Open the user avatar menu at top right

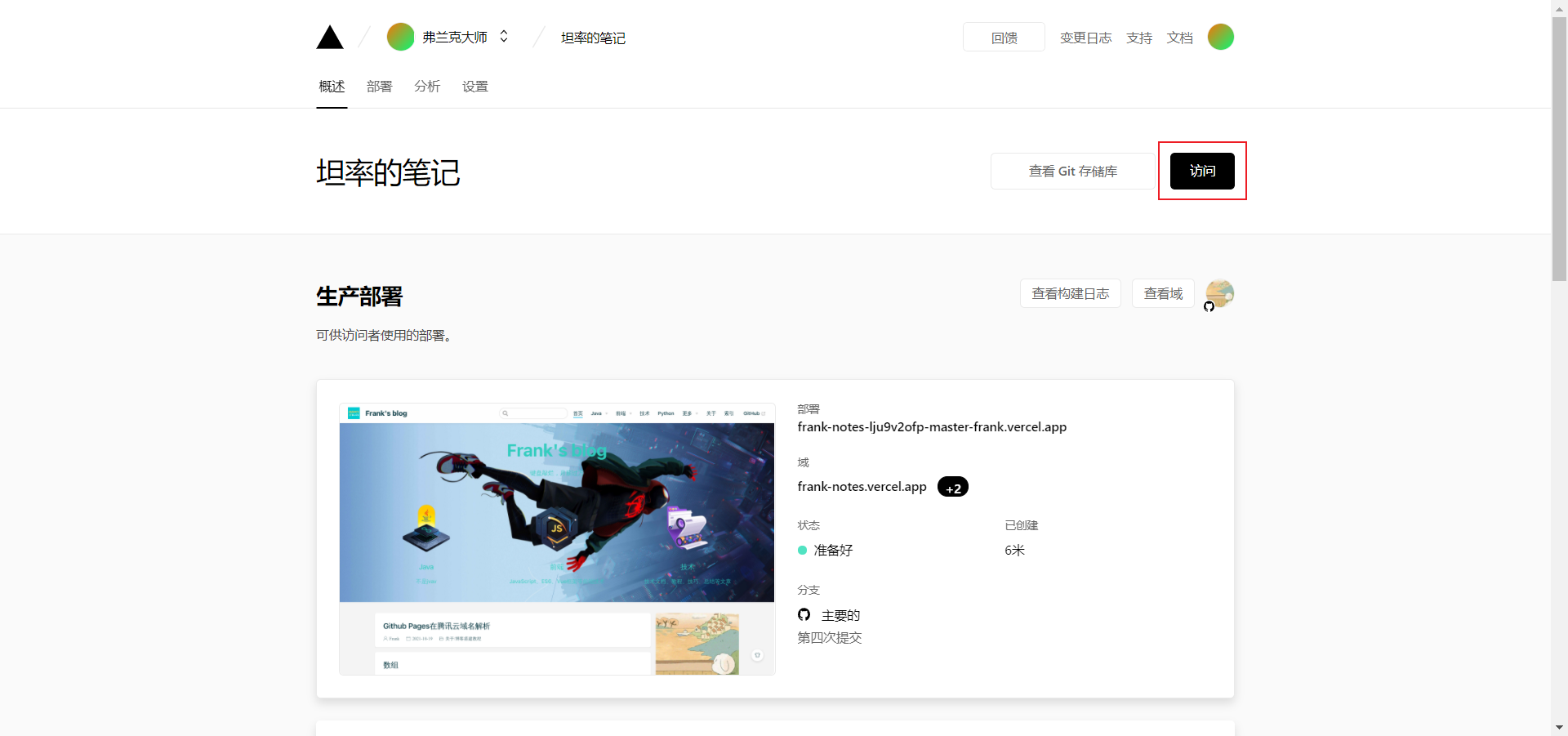[1220, 37]
